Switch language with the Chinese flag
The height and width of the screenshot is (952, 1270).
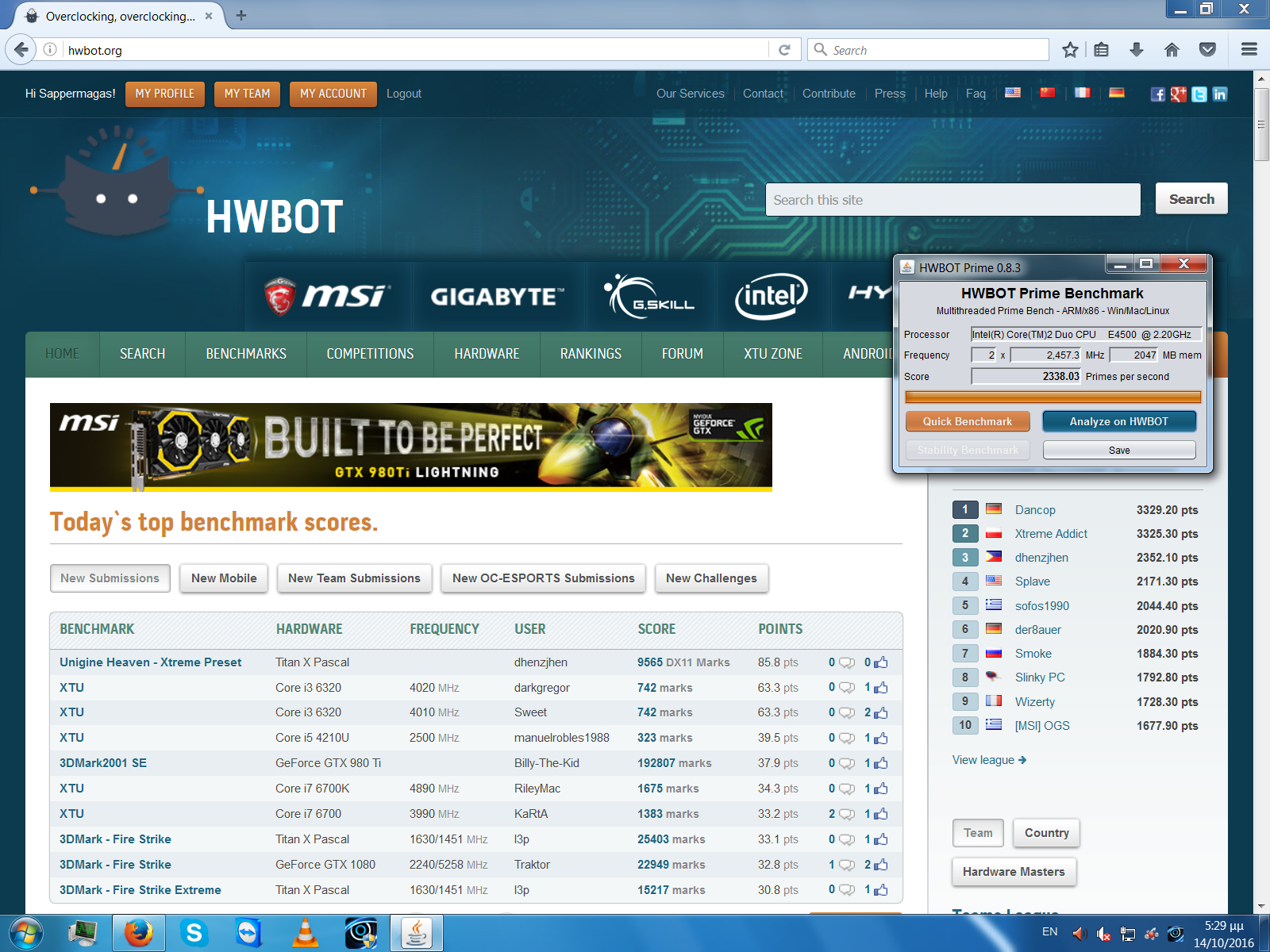coord(1048,93)
